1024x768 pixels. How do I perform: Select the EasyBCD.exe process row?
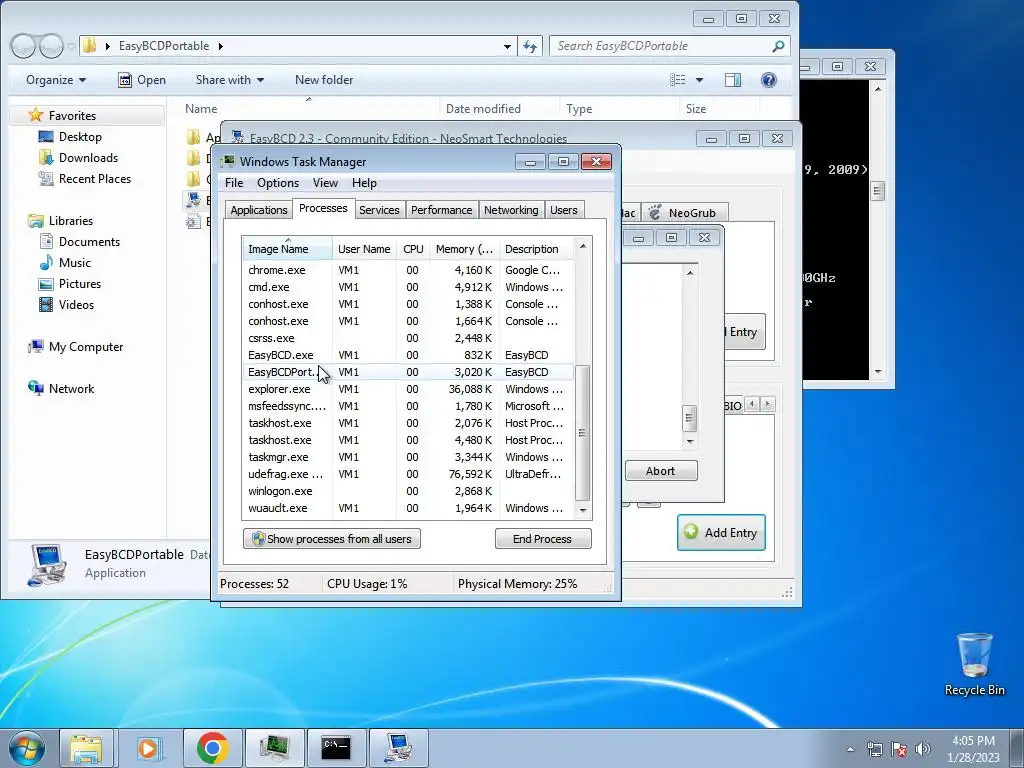[x=408, y=355]
